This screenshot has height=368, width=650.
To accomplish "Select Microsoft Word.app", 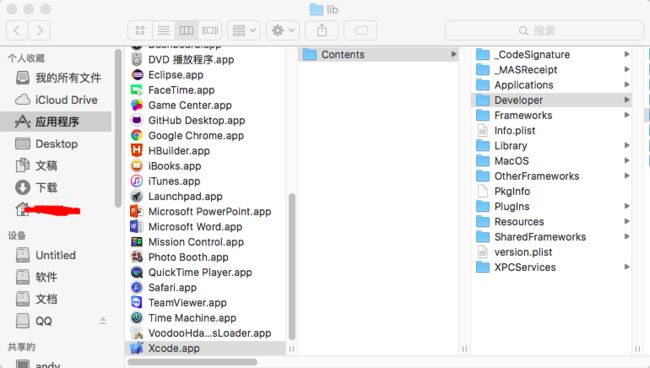I will point(205,227).
